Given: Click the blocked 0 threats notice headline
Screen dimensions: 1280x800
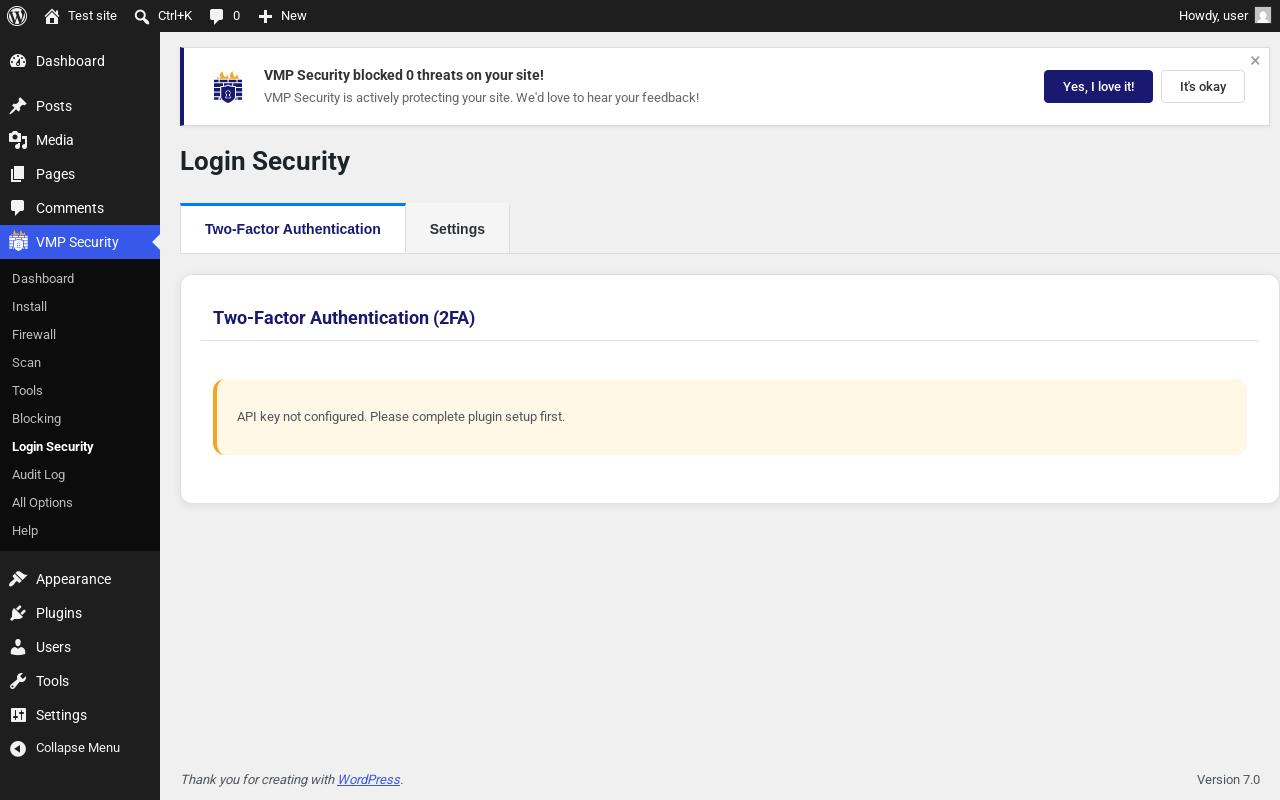Looking at the screenshot, I should pos(404,75).
